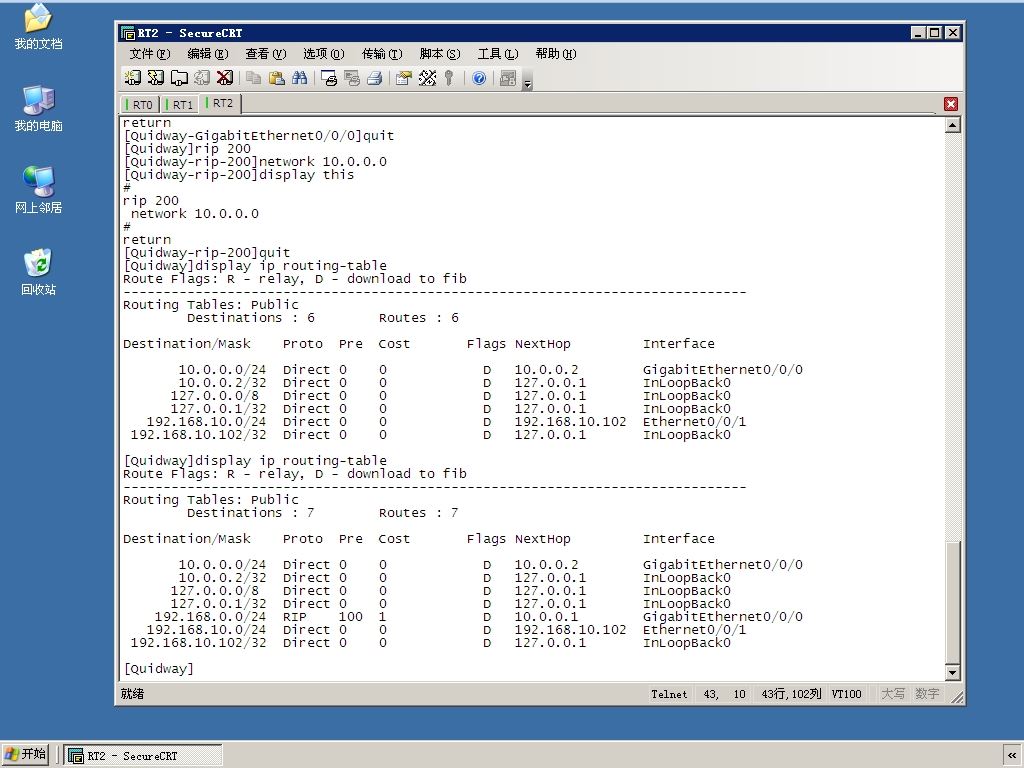Open the 传输(T) menu

(x=381, y=54)
